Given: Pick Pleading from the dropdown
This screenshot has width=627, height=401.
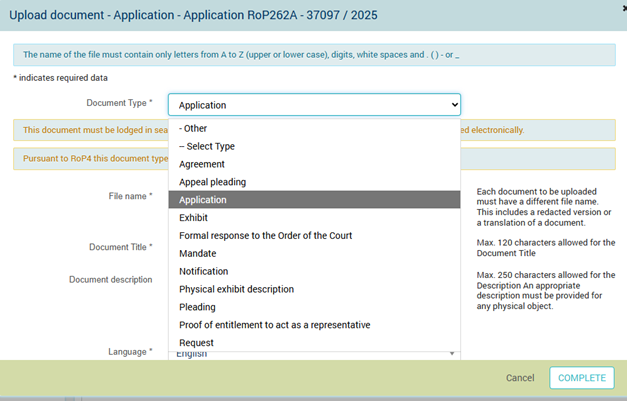Looking at the screenshot, I should coord(198,307).
